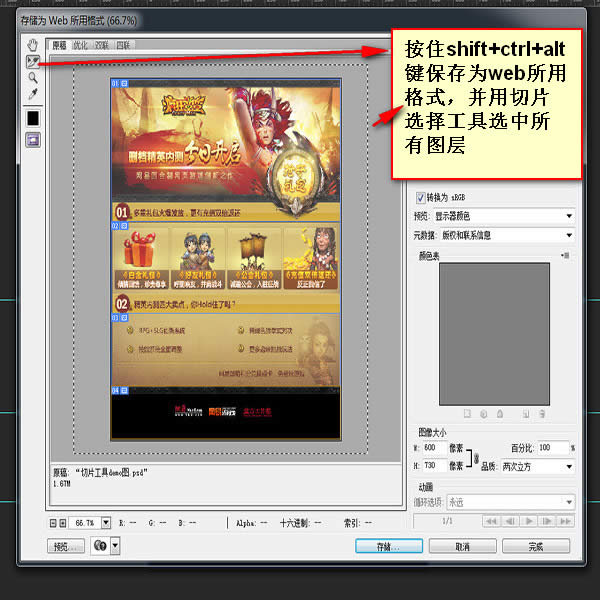Select the Eyedropper tool

(33, 94)
